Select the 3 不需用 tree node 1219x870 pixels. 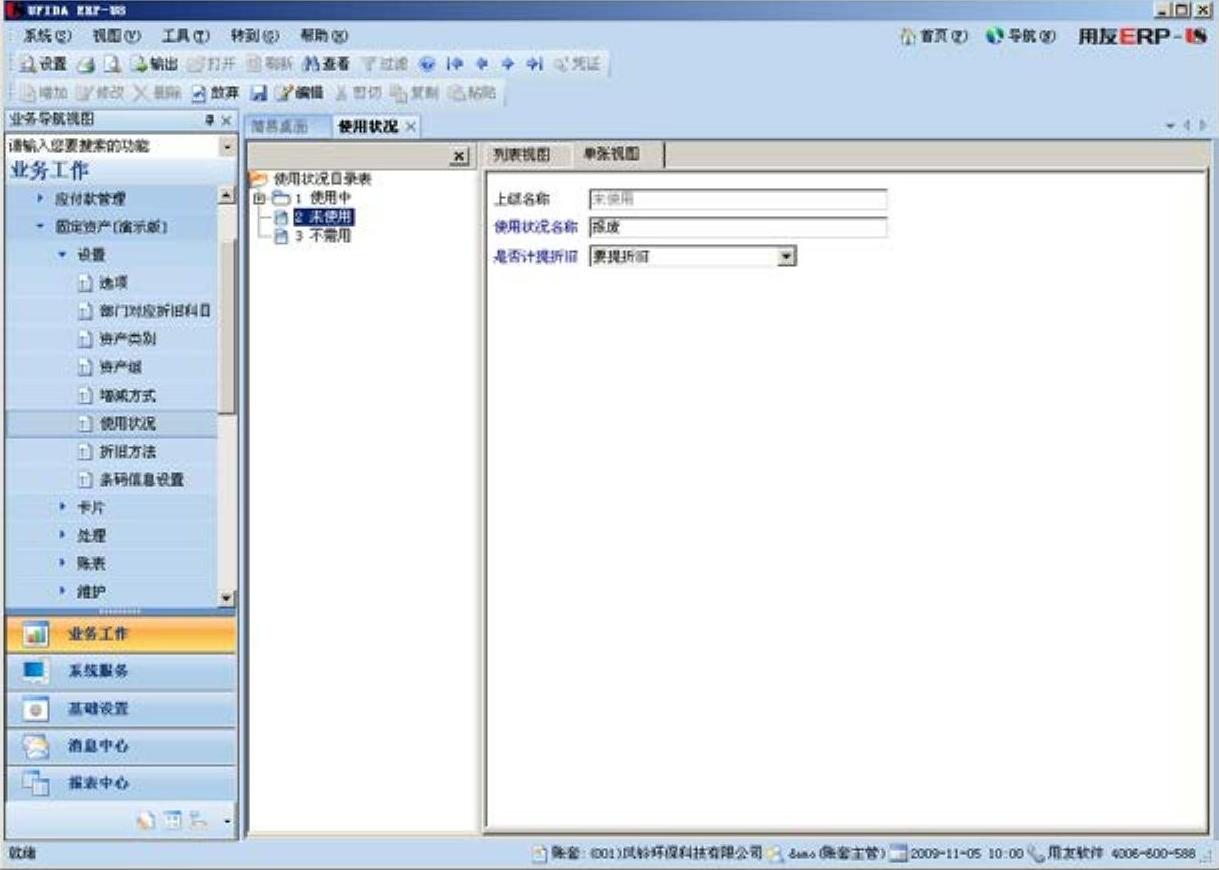(x=322, y=236)
